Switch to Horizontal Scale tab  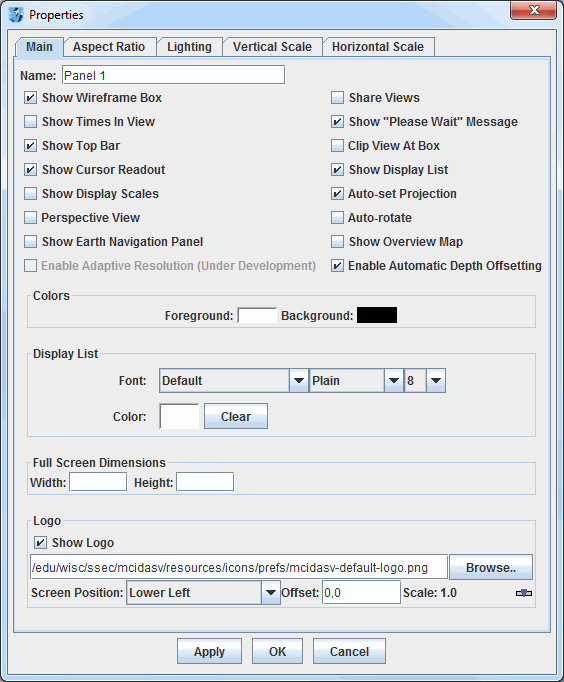(378, 47)
